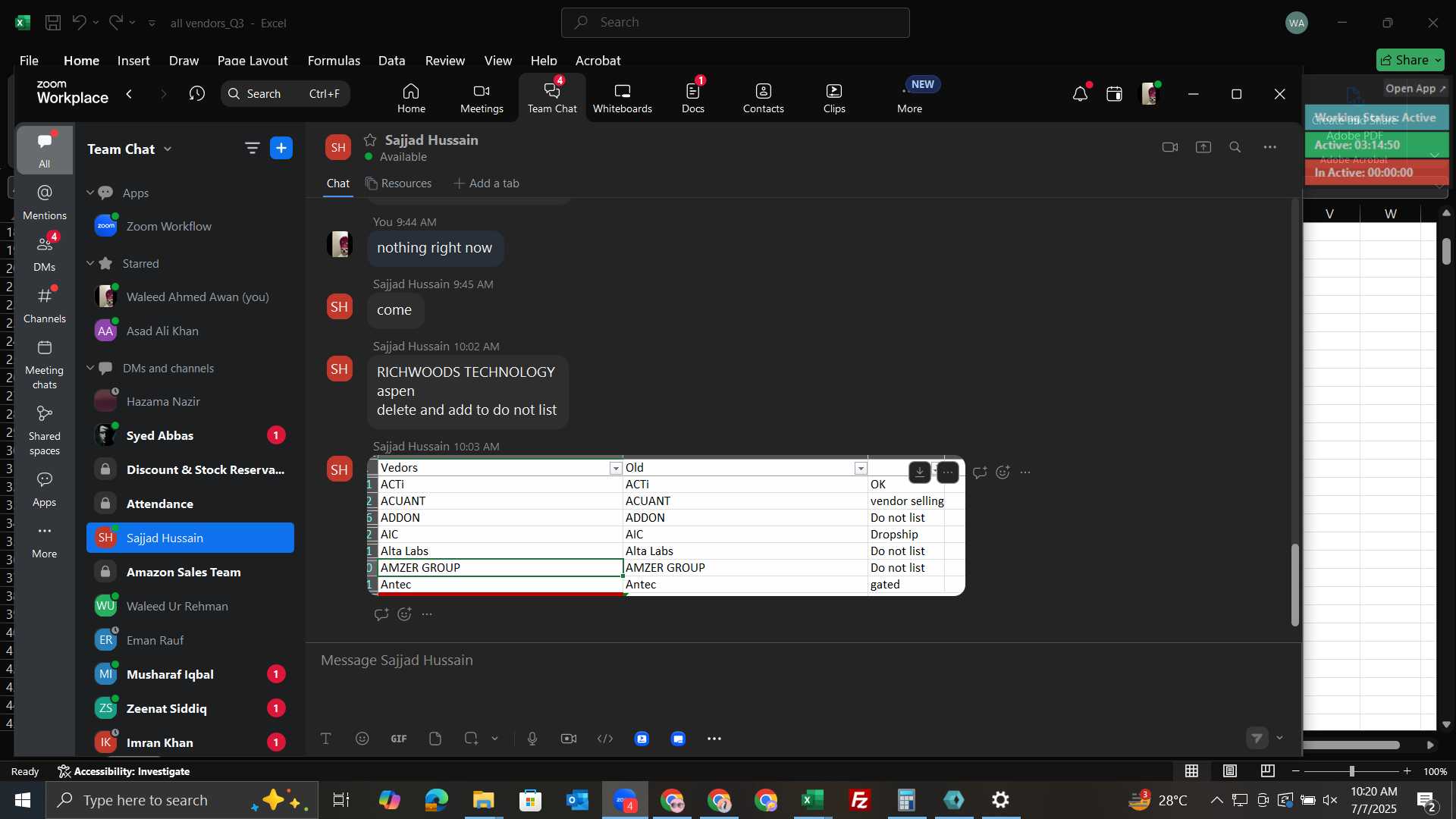Open Zoom Home tab

(x=411, y=98)
